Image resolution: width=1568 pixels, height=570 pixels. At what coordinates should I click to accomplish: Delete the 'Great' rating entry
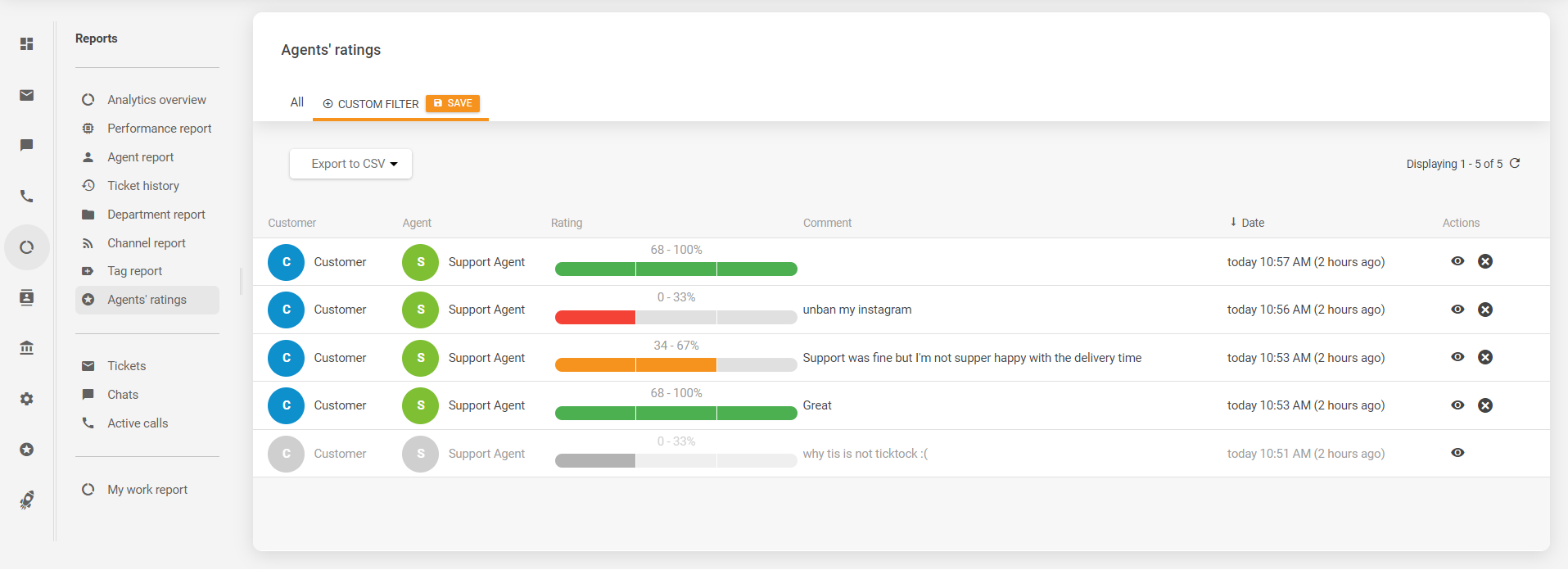click(1484, 405)
